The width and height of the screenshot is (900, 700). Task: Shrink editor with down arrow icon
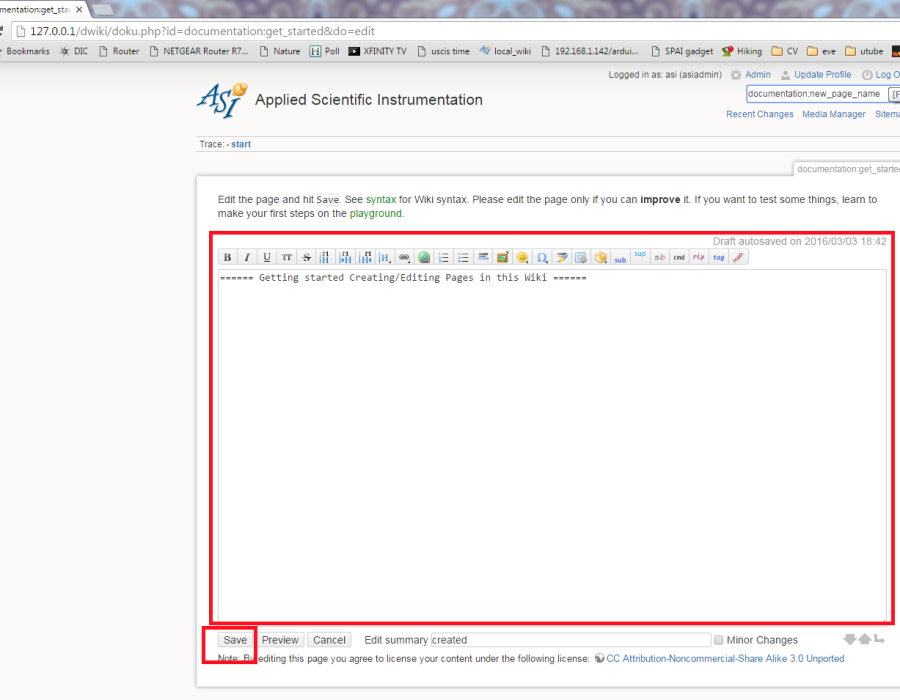(x=850, y=639)
